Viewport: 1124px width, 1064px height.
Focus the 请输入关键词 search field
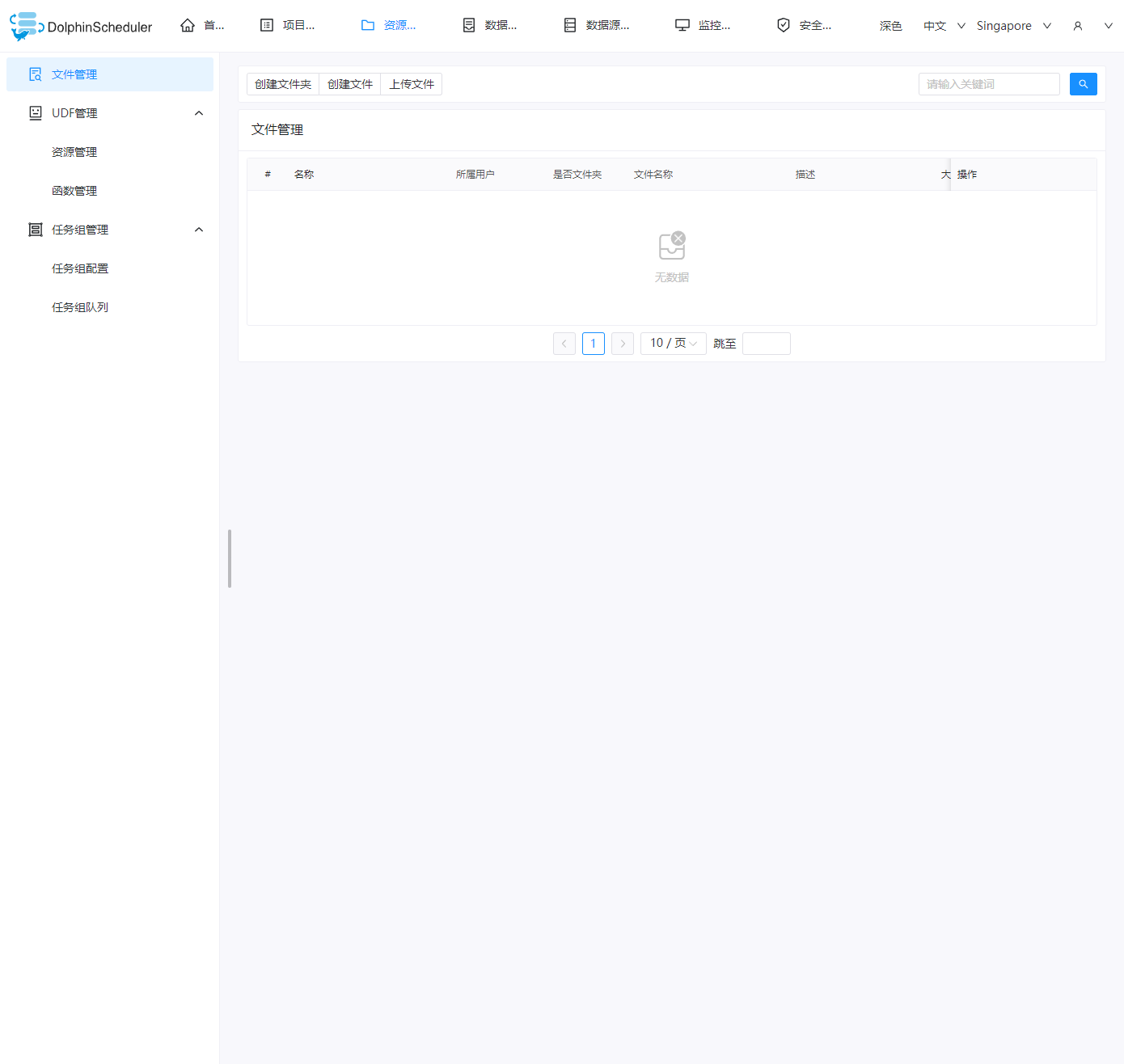pyautogui.click(x=989, y=84)
